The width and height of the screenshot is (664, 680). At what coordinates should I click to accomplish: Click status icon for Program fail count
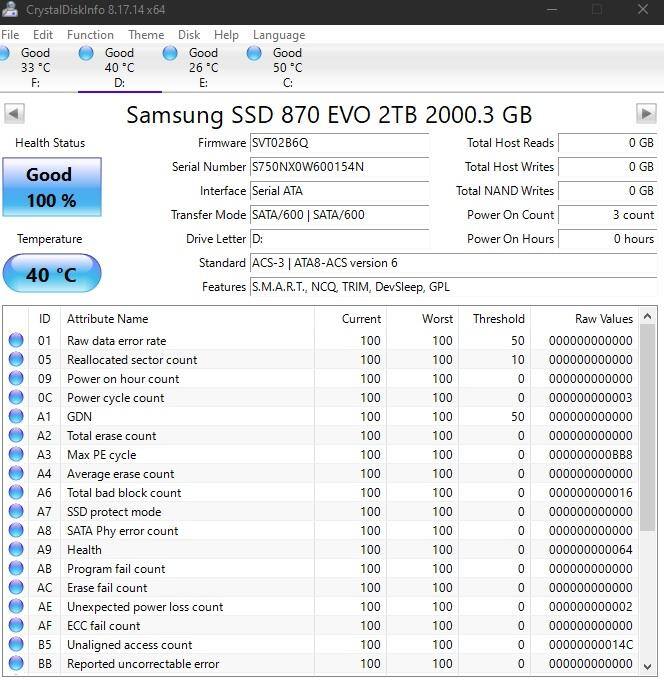16,569
